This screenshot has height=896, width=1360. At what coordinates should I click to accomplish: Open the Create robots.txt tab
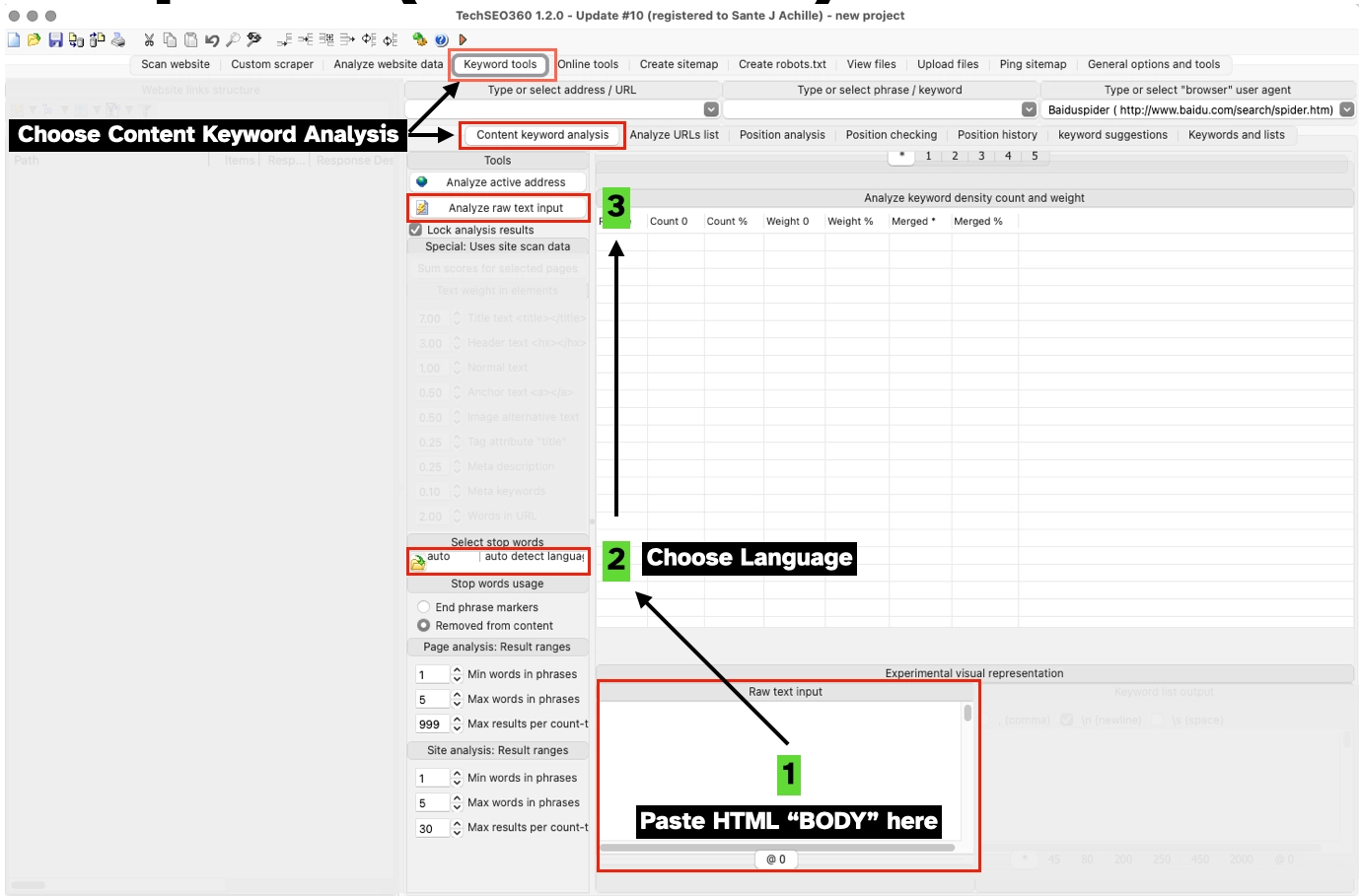coord(783,64)
